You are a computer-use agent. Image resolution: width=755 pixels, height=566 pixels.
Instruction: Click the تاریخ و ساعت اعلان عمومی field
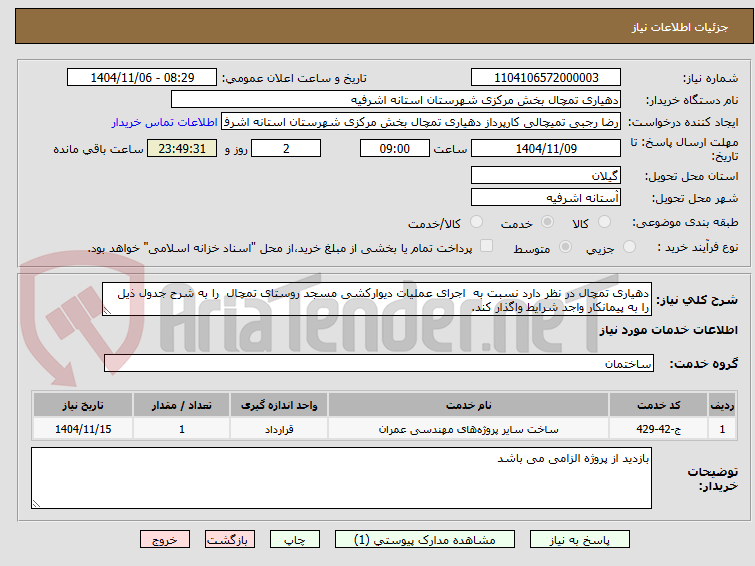pos(142,78)
